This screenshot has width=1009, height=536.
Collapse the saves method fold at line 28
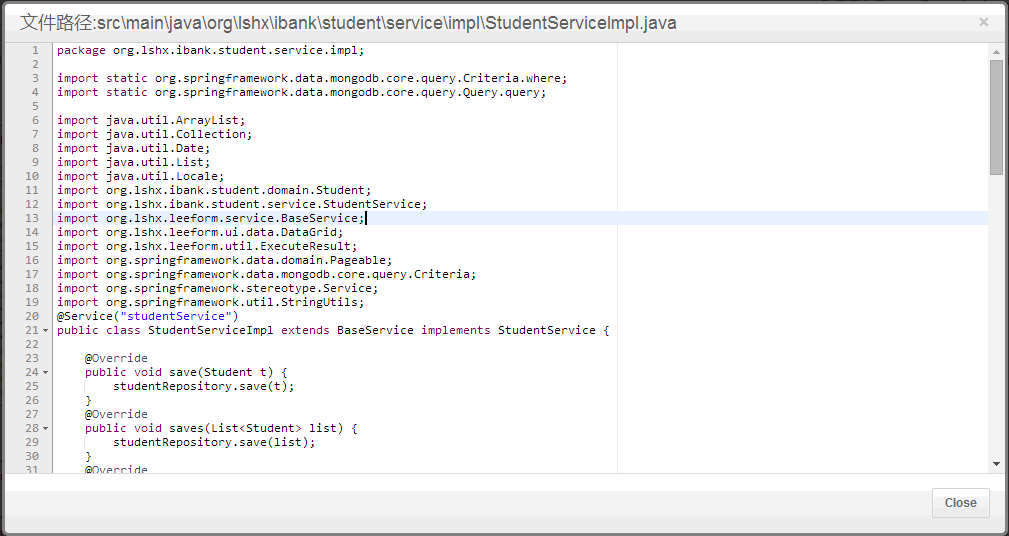46,428
